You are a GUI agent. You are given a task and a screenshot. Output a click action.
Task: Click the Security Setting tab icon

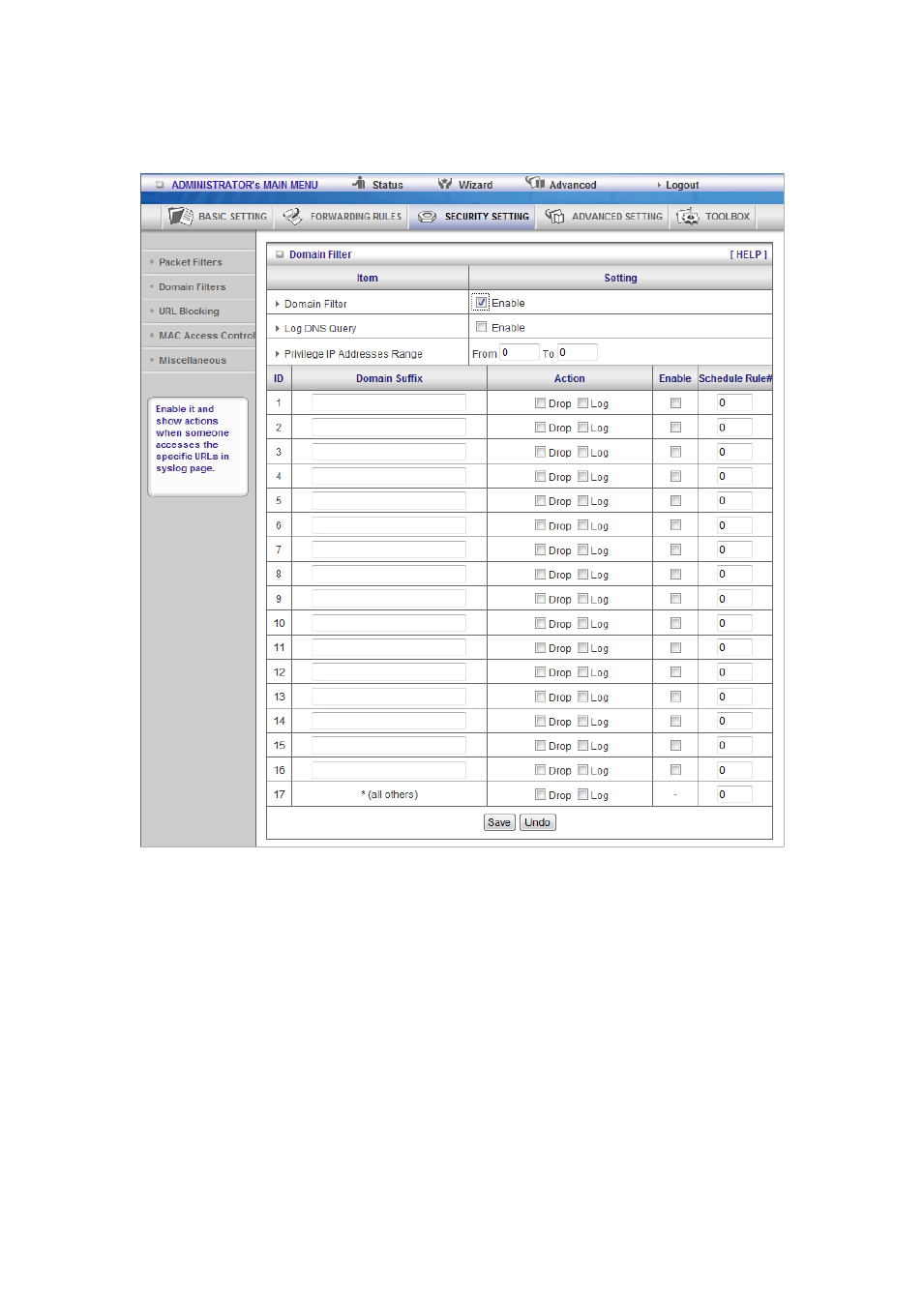click(427, 217)
